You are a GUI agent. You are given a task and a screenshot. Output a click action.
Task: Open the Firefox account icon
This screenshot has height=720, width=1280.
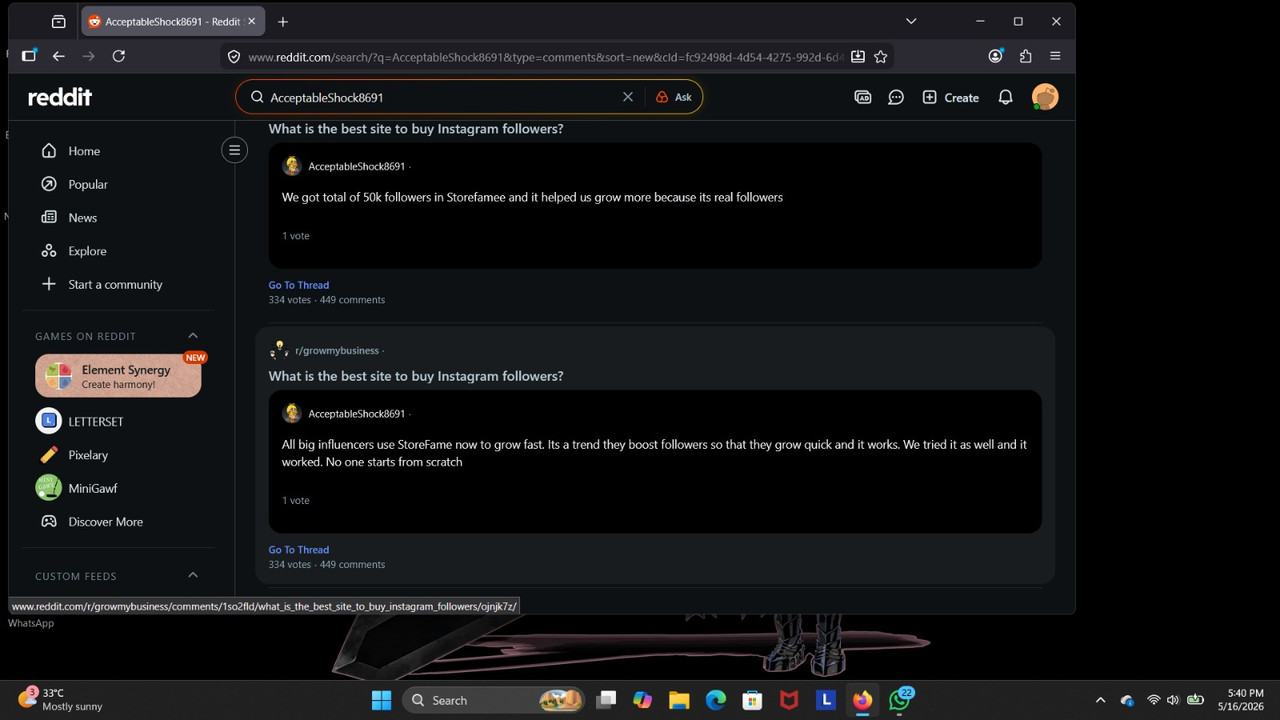(x=995, y=56)
